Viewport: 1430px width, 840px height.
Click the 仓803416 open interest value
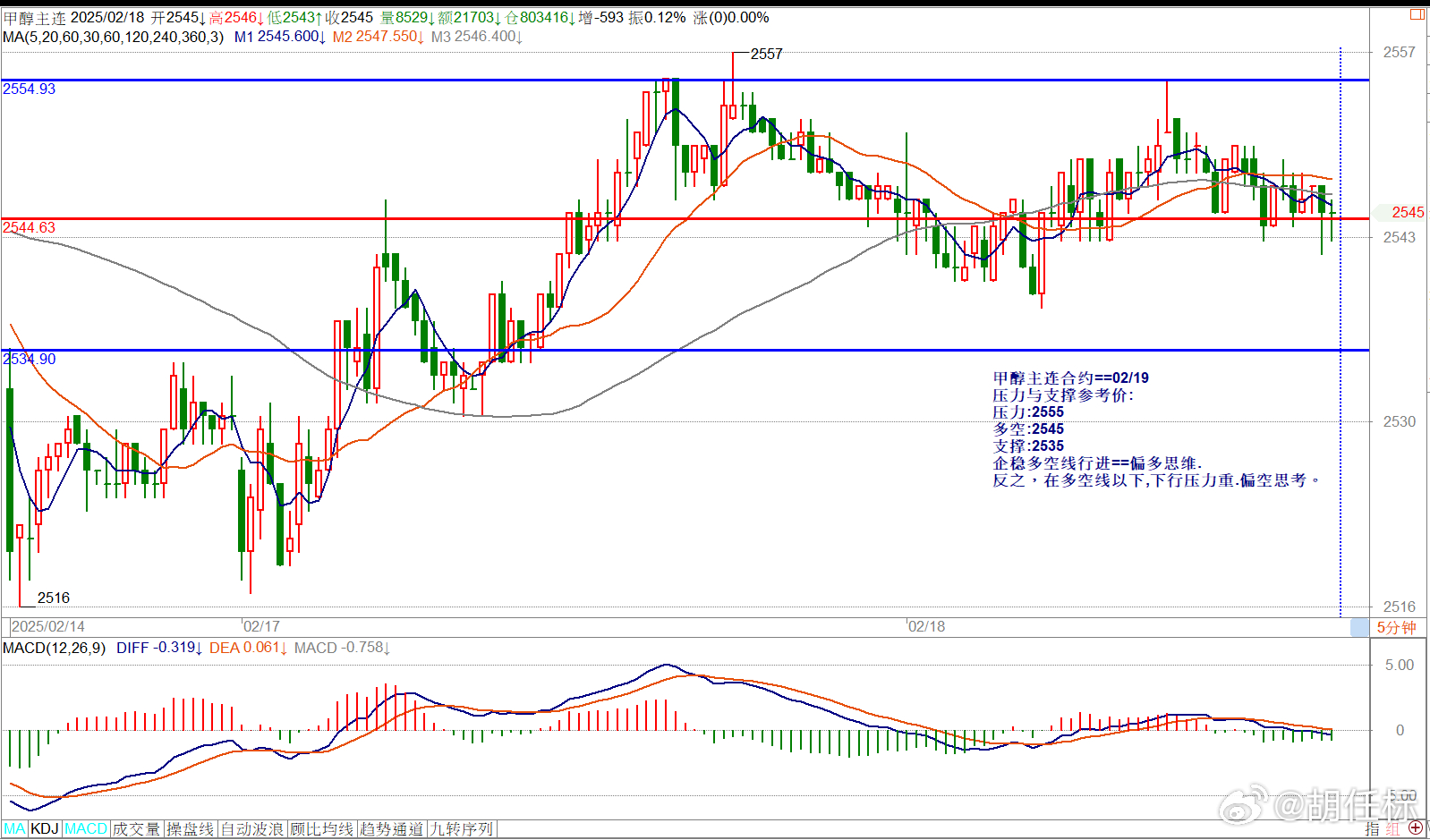click(x=540, y=18)
